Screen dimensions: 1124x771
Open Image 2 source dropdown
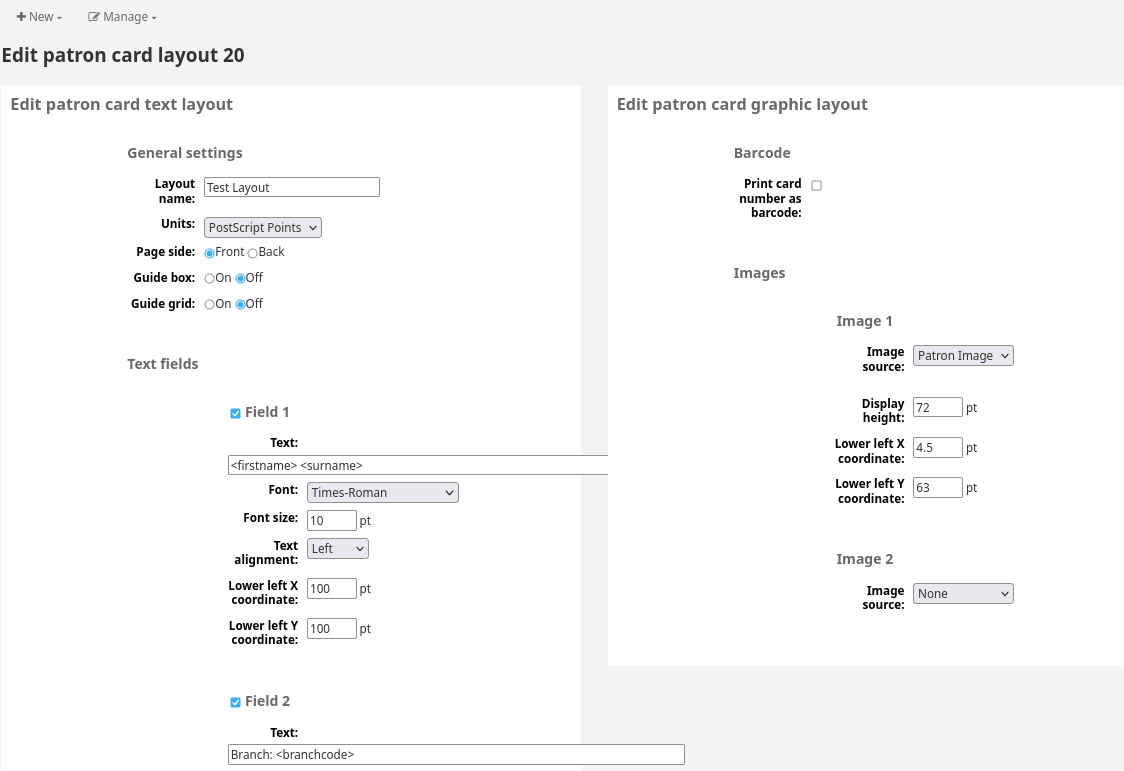coord(963,594)
